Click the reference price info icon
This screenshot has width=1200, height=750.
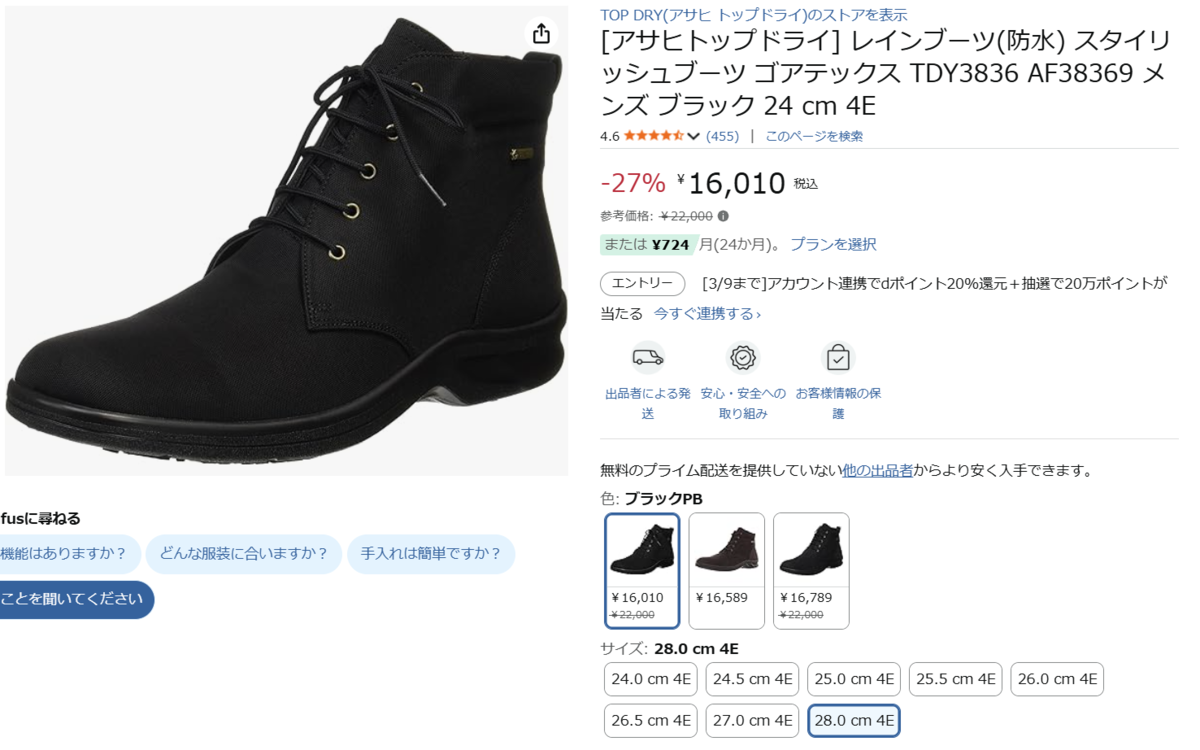(723, 216)
